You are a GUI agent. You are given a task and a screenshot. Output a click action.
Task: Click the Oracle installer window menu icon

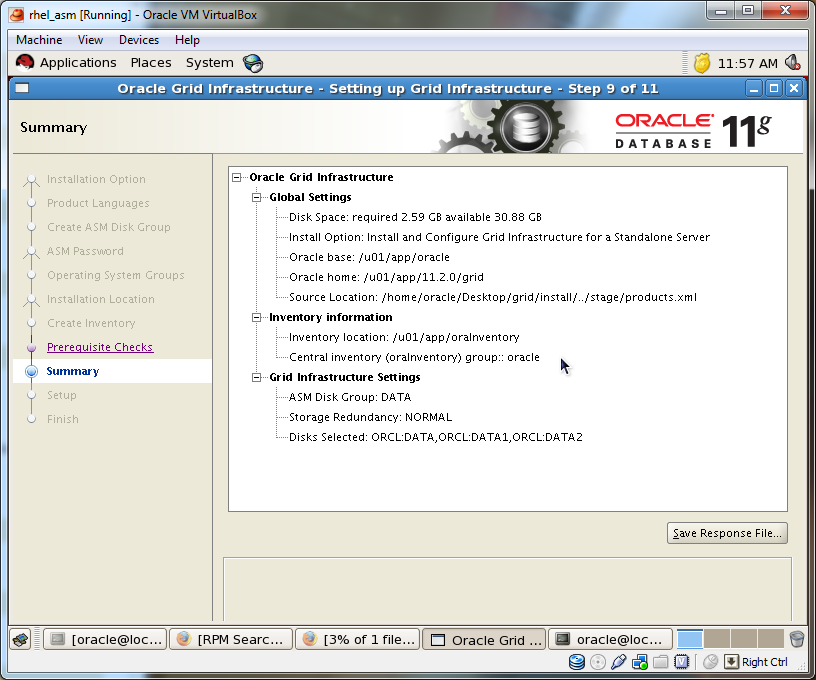click(22, 88)
